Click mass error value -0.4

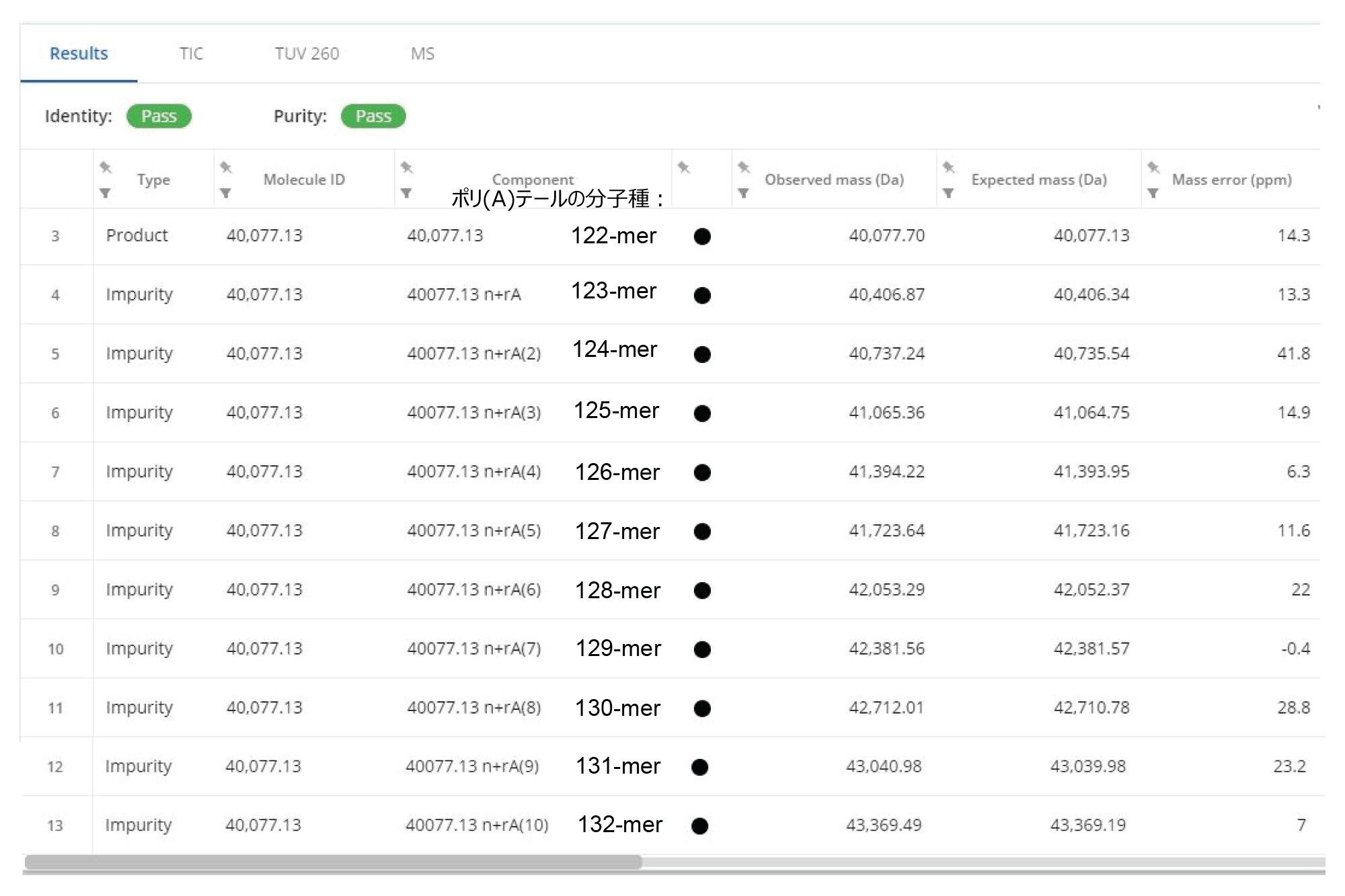1296,649
